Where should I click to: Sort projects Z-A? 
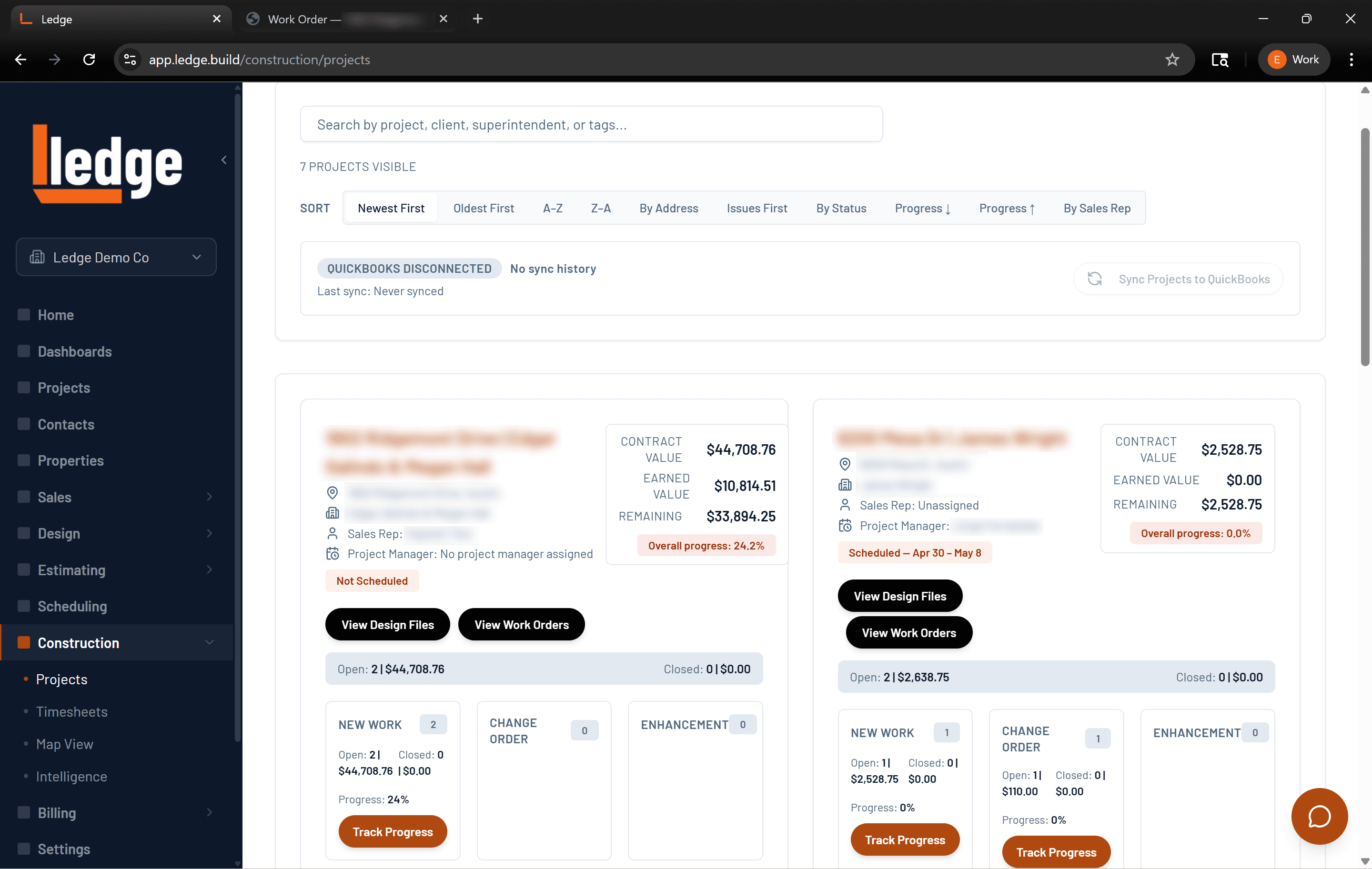pos(601,208)
